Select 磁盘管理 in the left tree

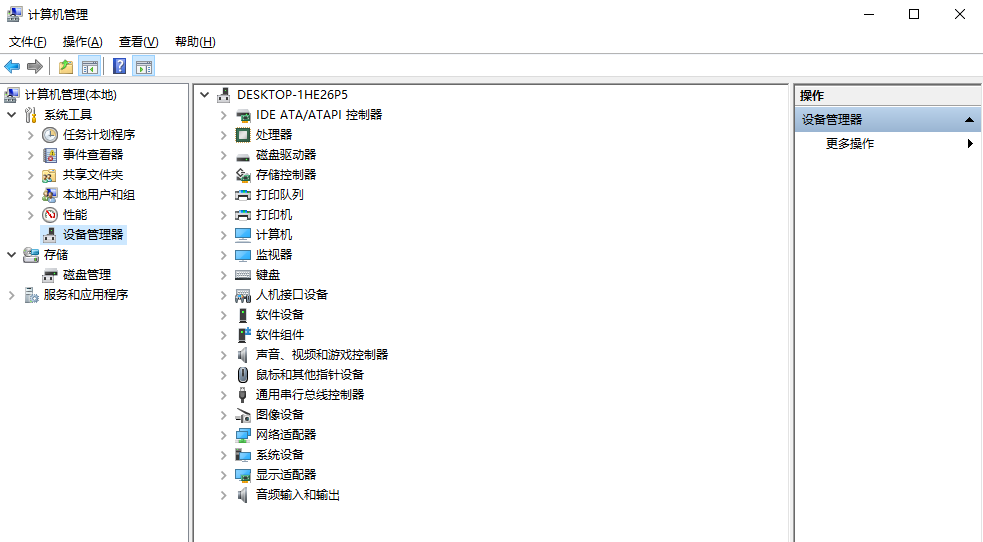(x=87, y=275)
